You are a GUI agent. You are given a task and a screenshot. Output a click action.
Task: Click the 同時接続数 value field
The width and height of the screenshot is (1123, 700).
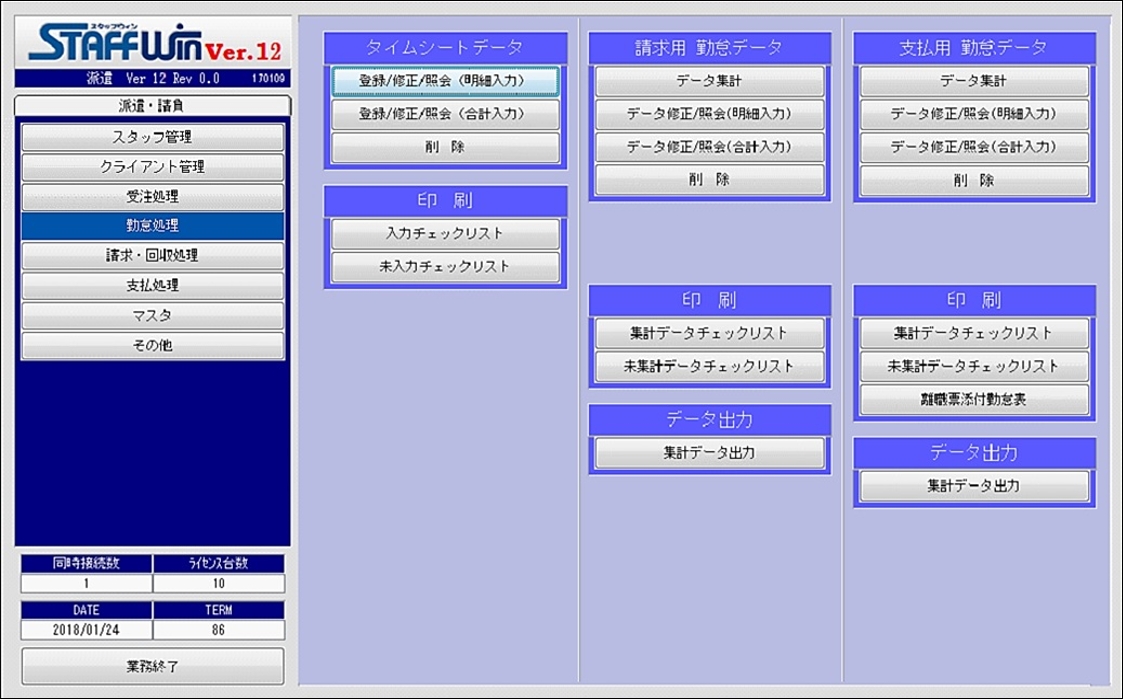coord(87,583)
